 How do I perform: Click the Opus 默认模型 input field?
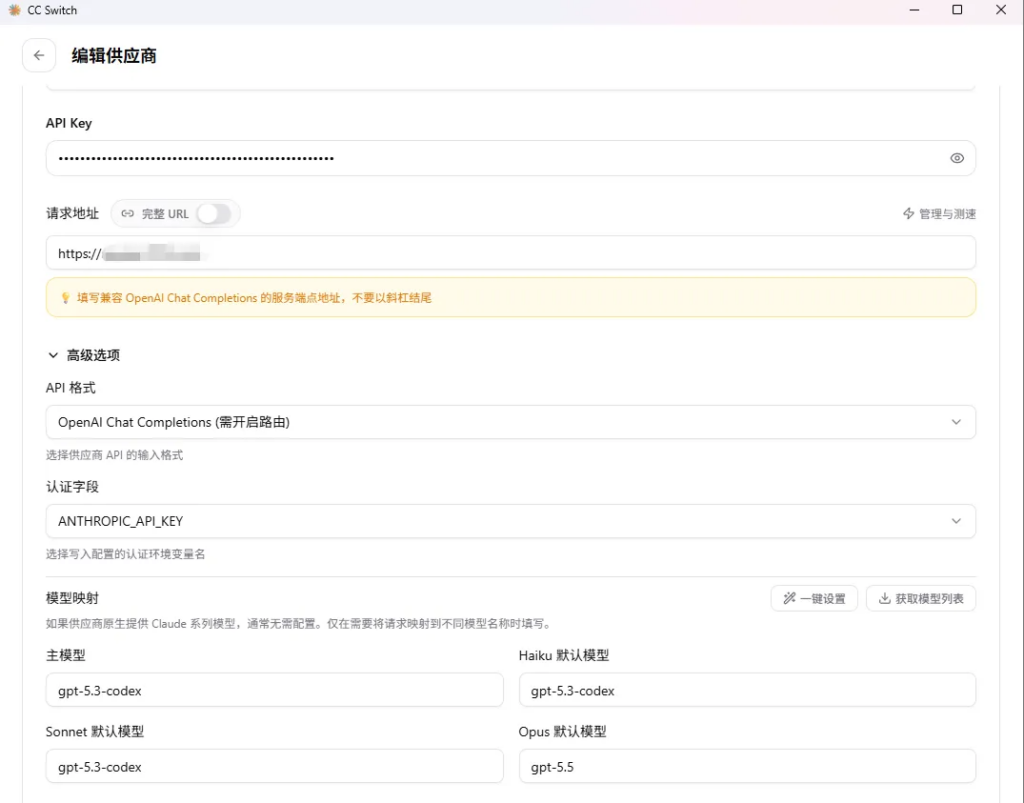[x=746, y=767]
